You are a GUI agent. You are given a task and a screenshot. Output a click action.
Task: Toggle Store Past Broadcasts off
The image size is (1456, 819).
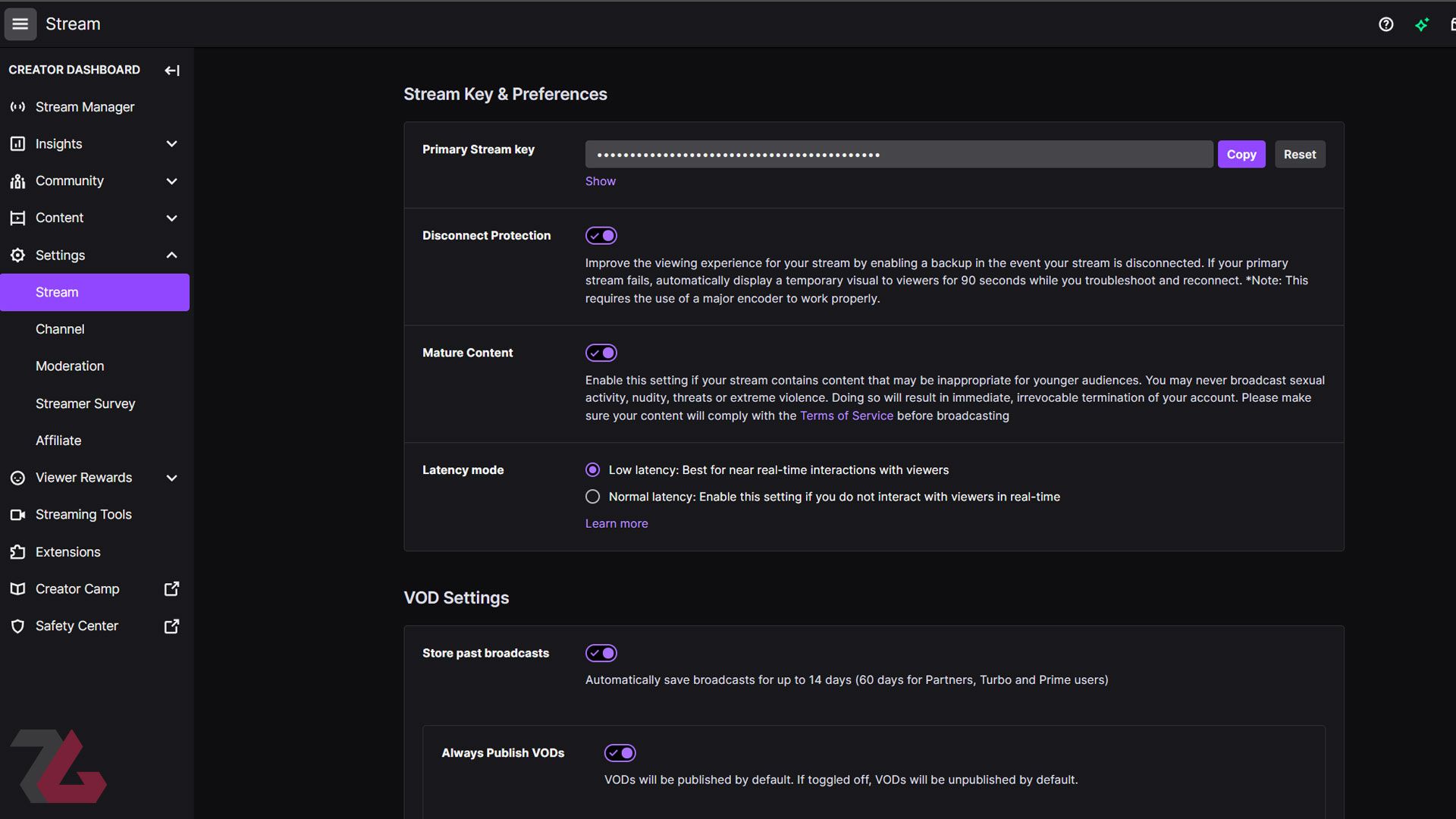(x=601, y=653)
